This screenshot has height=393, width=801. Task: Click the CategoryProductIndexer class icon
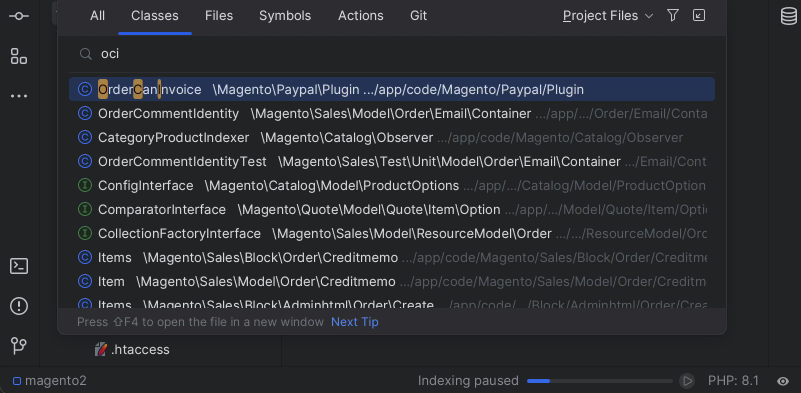pyautogui.click(x=84, y=137)
